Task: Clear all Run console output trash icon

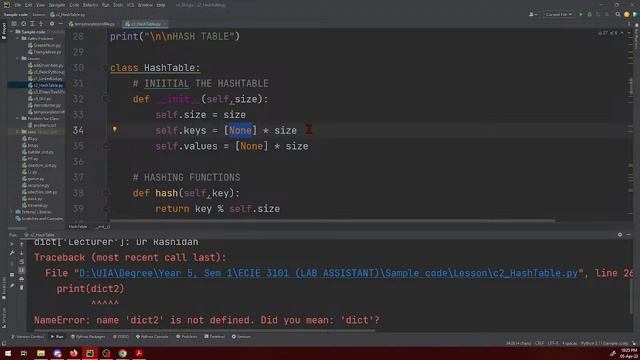Action: pyautogui.click(x=22, y=288)
